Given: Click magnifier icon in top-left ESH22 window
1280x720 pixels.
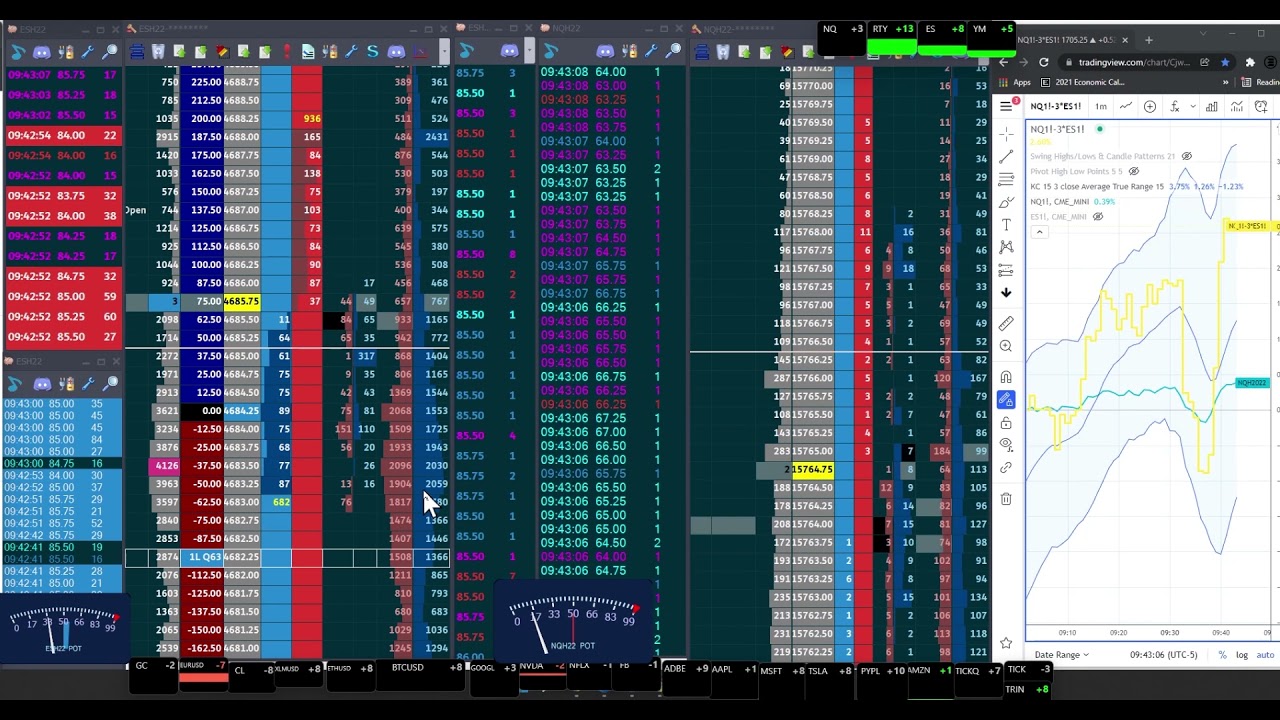Looking at the screenshot, I should (x=110, y=52).
